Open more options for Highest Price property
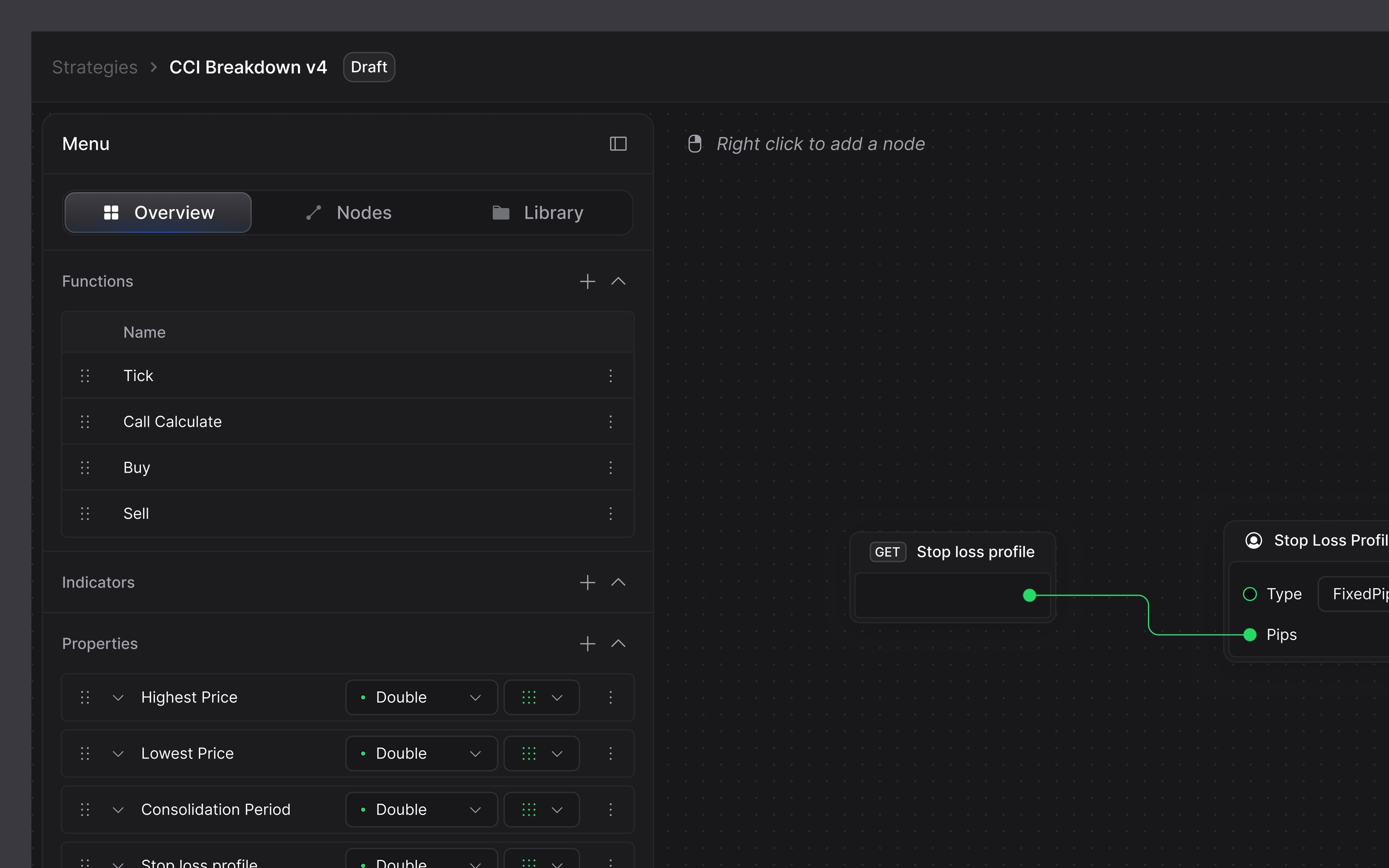Screen dimensions: 1389x868 [x=611, y=697]
